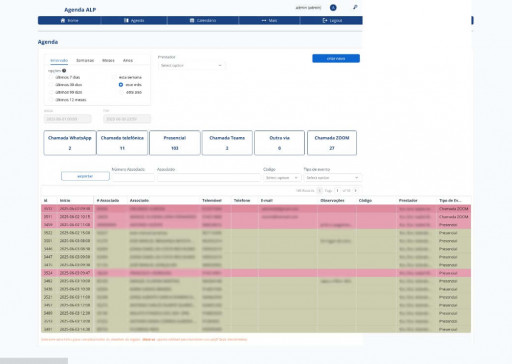Viewport: 512px width, 364px height.
Task: Sort by the Início column header
Action: tap(65, 201)
